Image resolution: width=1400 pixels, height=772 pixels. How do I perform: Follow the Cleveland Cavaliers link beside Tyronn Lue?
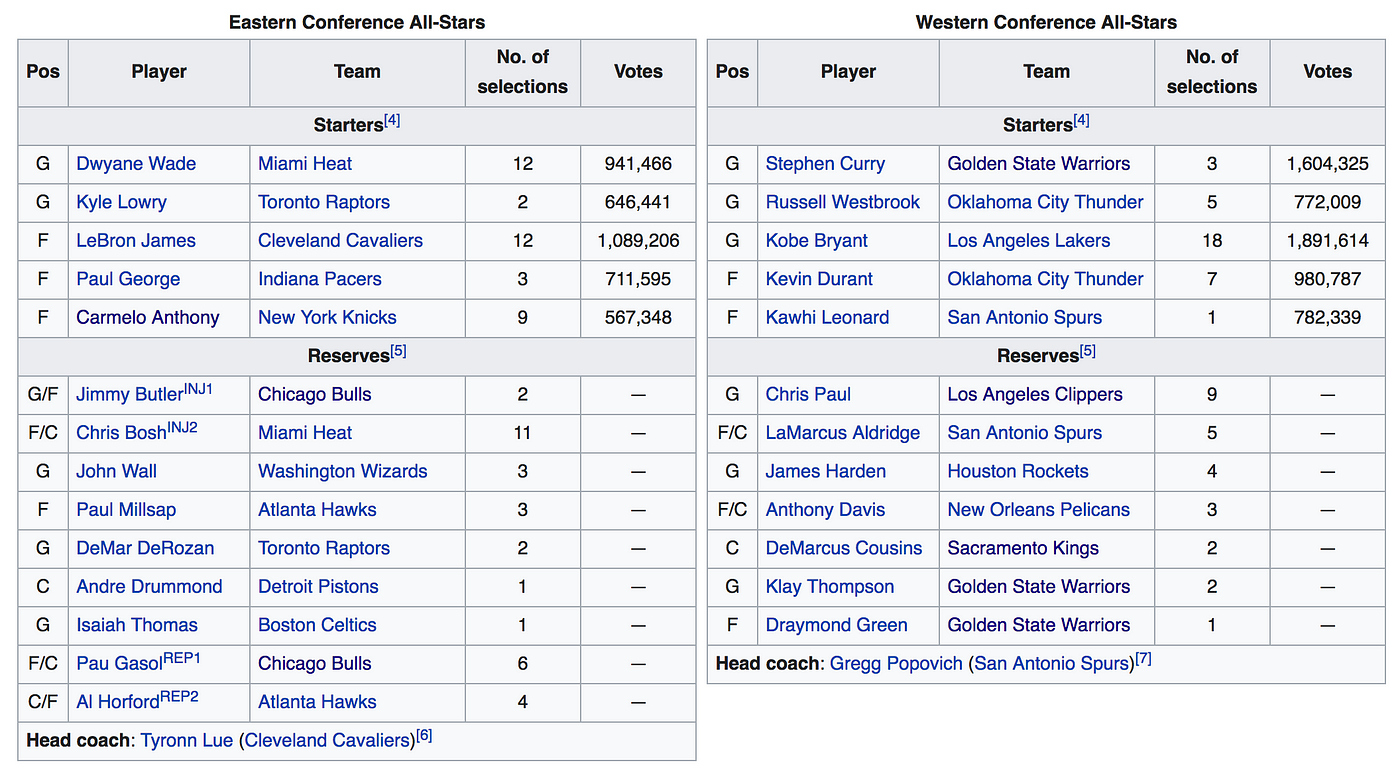pyautogui.click(x=328, y=741)
